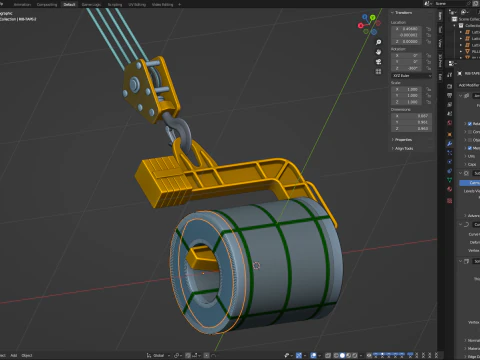Open the Add Modifier dropdown
This screenshot has width=480, height=360.
point(469,85)
